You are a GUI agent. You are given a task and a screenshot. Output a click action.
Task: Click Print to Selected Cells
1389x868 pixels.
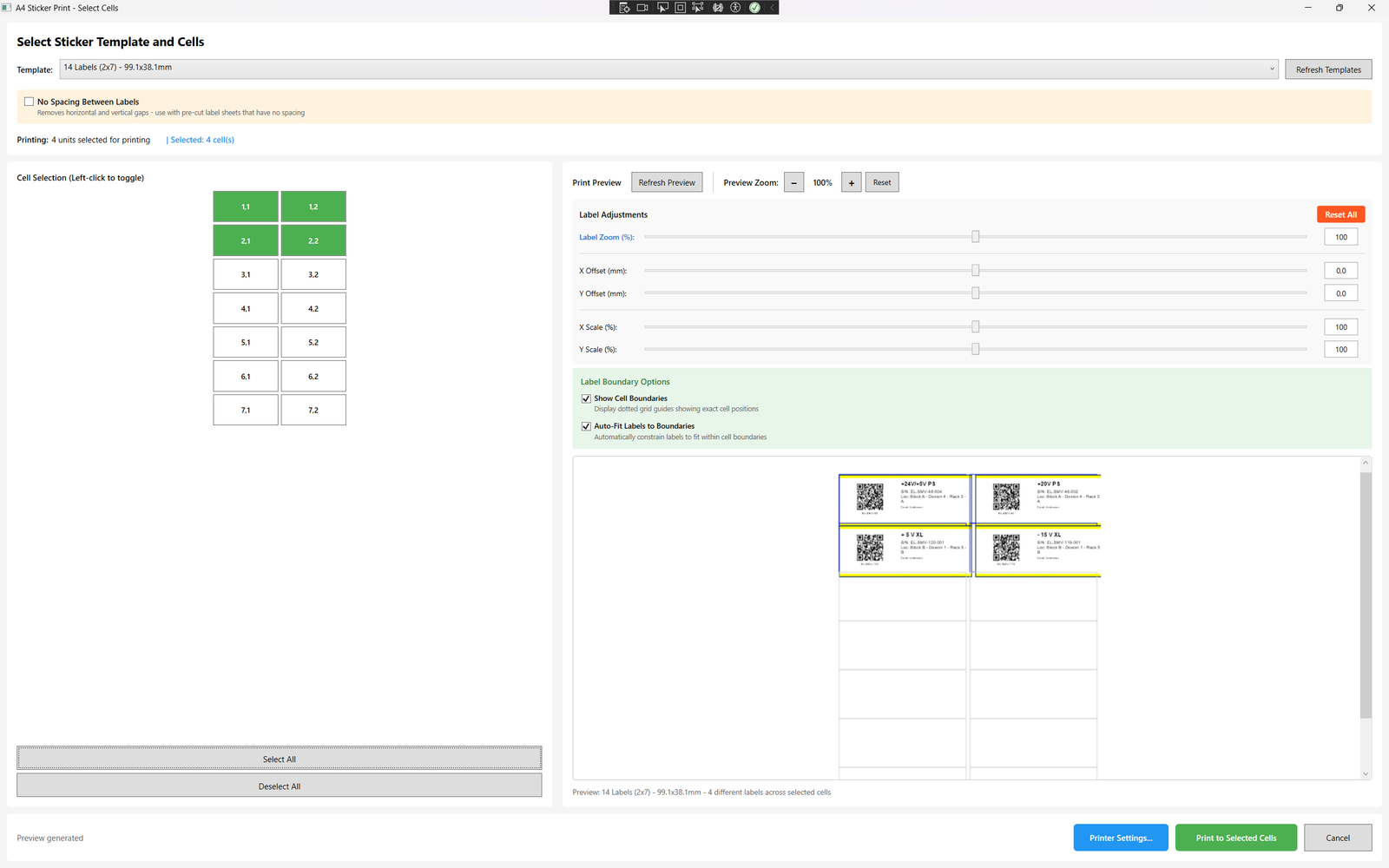(1235, 838)
